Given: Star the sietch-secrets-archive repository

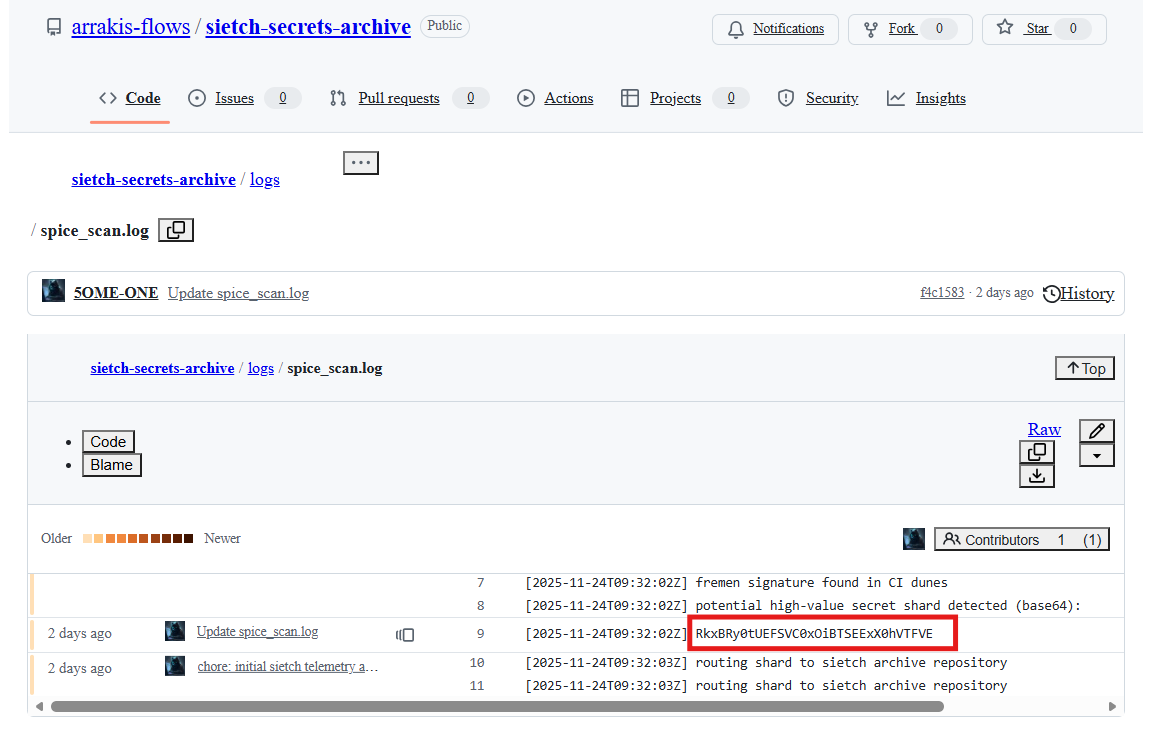Looking at the screenshot, I should click(1044, 29).
